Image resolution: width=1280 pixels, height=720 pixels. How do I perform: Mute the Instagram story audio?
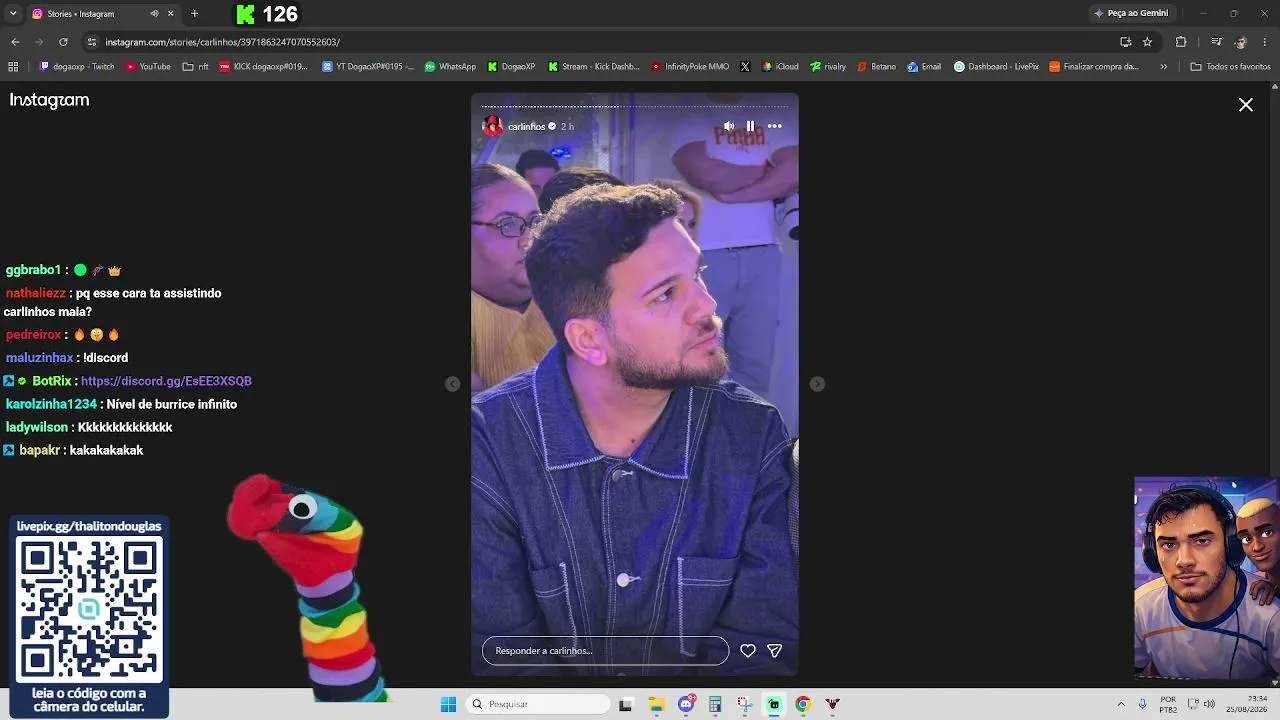[729, 126]
